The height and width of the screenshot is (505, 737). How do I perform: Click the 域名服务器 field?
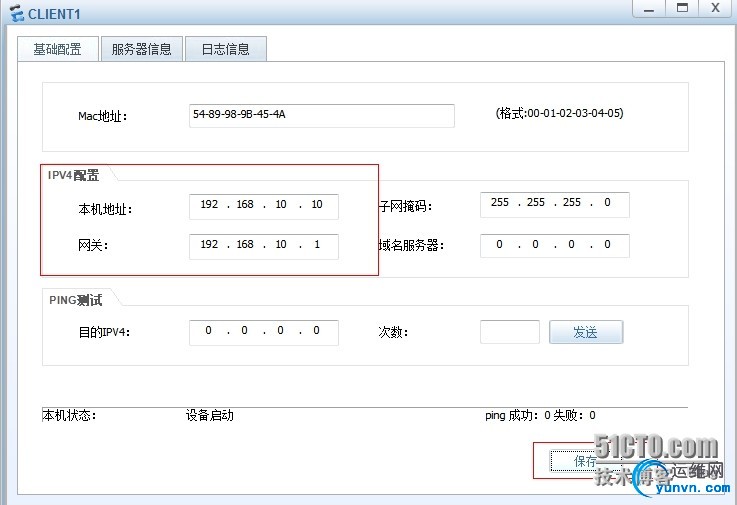point(555,245)
